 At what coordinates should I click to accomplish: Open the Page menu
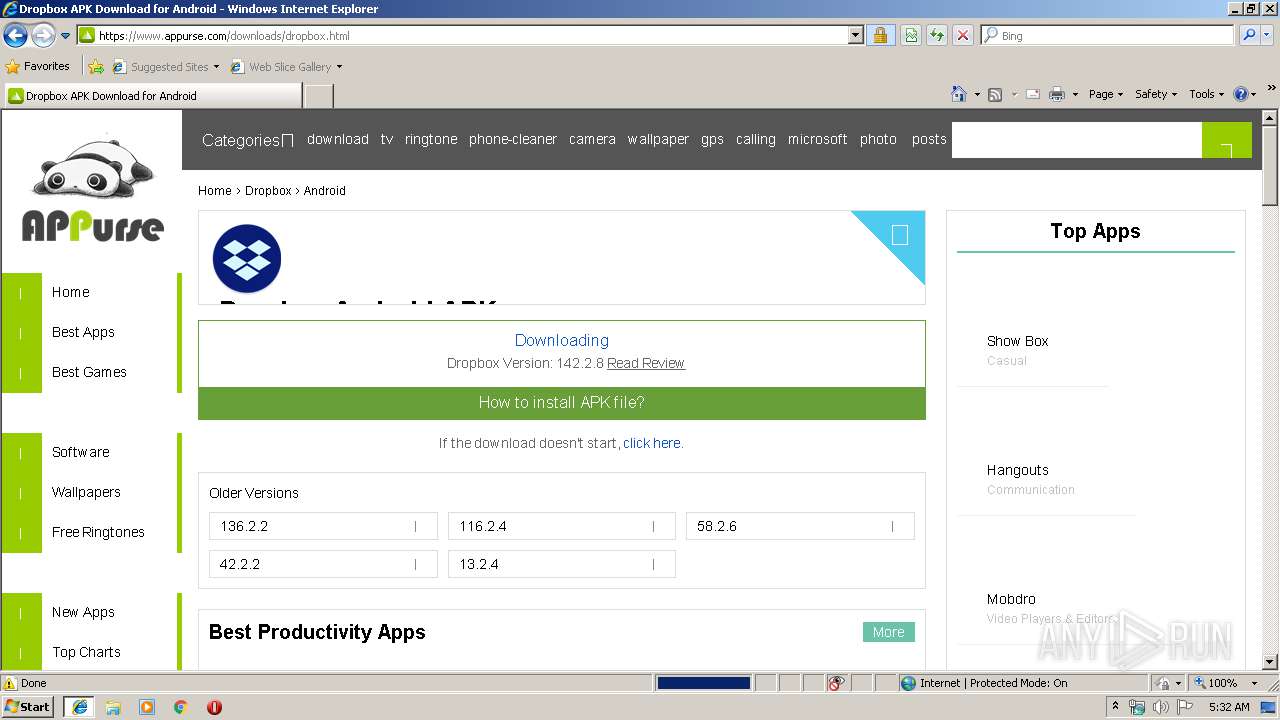(x=1106, y=94)
